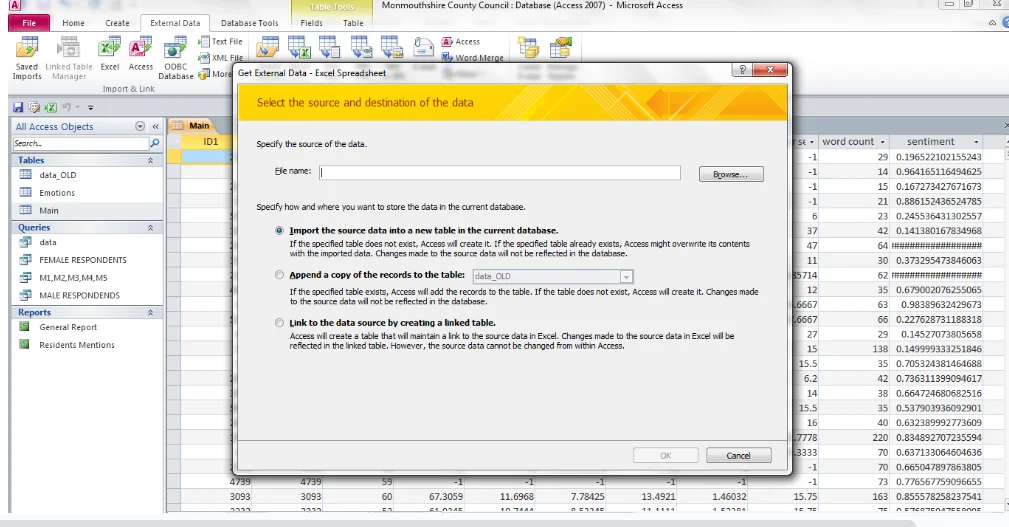Switch to the Home tab

coord(73,23)
